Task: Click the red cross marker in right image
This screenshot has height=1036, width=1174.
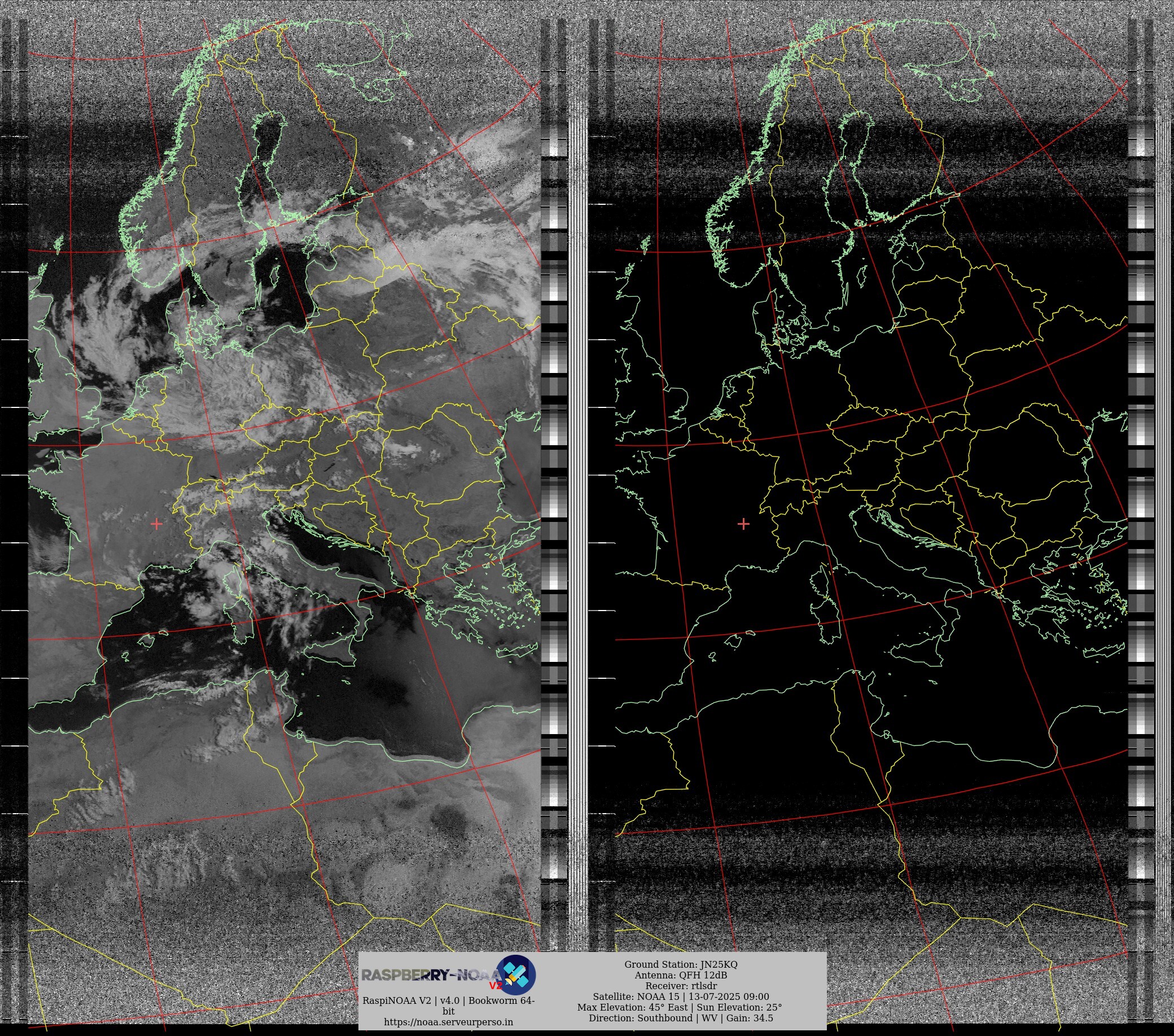Action: 743,524
